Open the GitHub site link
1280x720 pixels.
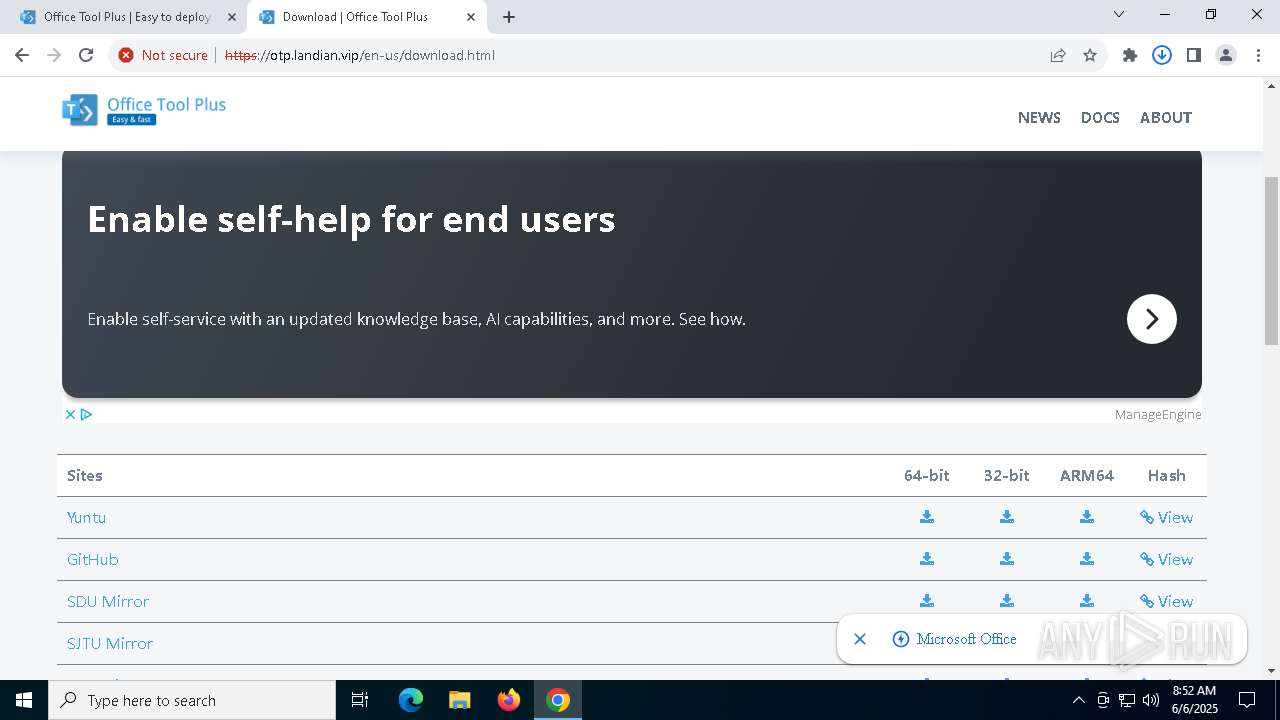click(93, 559)
